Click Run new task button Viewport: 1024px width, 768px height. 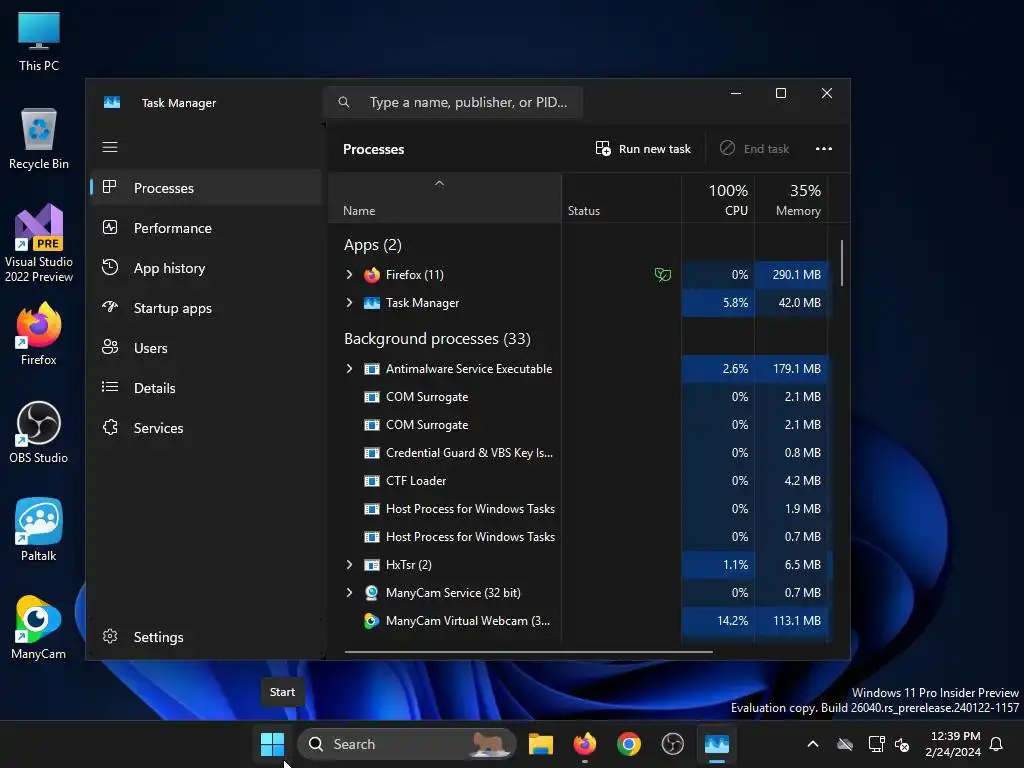point(643,149)
